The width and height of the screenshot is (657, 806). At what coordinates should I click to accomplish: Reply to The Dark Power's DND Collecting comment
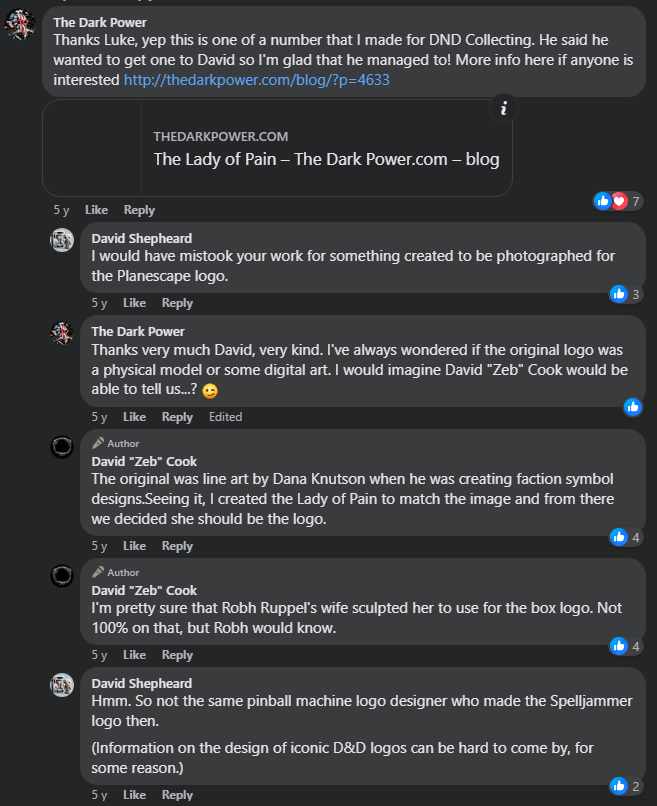[139, 210]
